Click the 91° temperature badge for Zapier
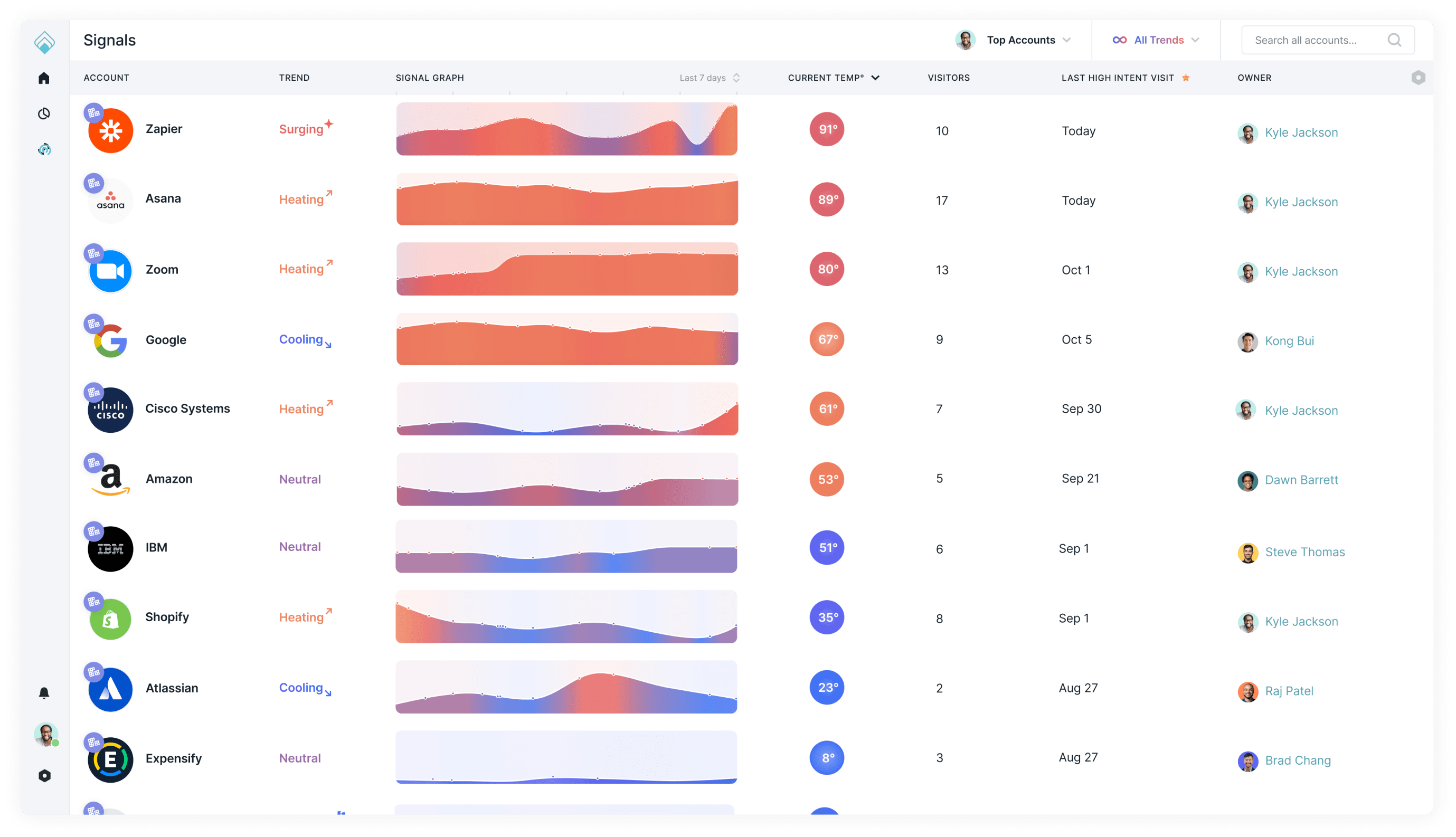The width and height of the screenshot is (1456, 837). (826, 129)
